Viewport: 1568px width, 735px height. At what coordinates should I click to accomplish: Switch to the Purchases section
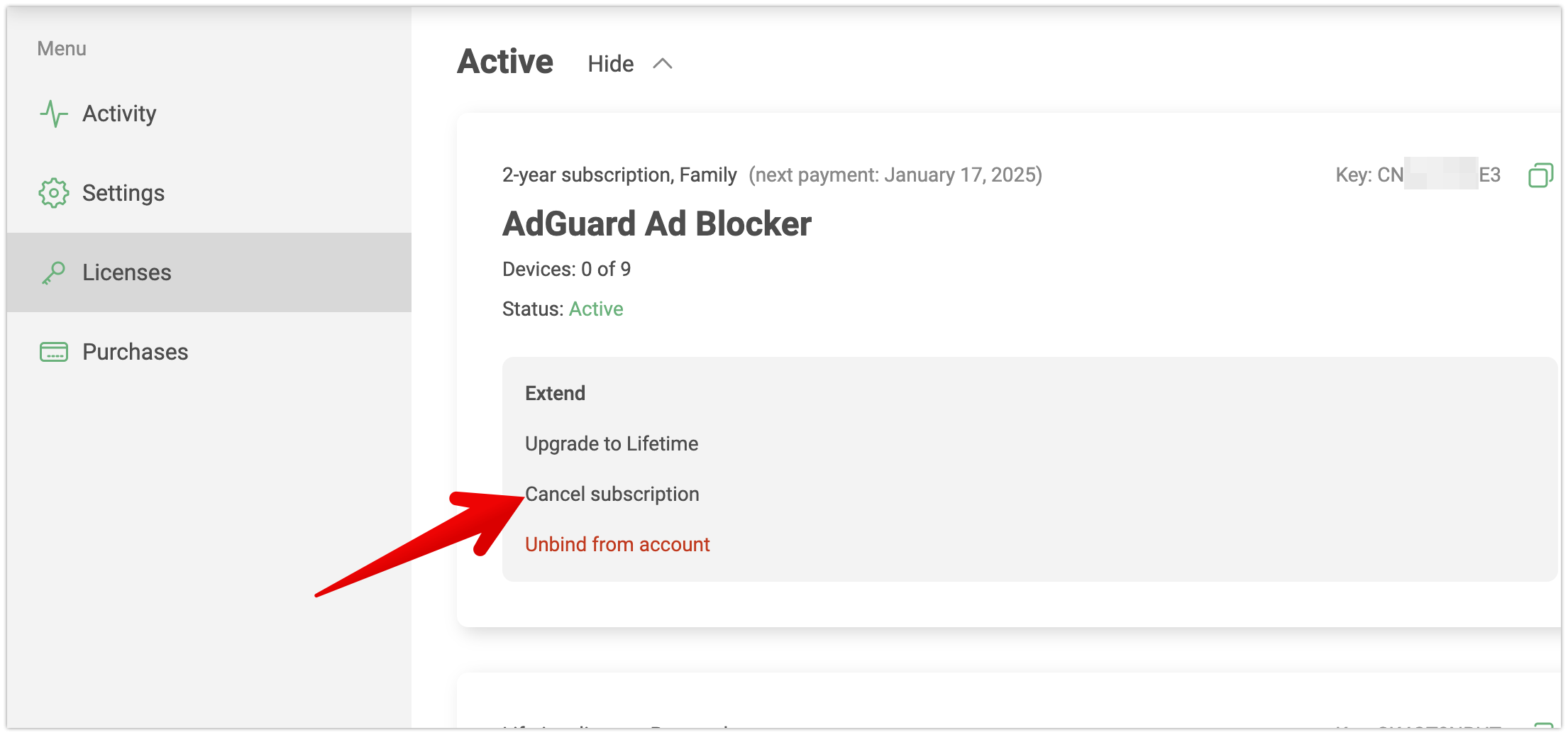pyautogui.click(x=135, y=350)
